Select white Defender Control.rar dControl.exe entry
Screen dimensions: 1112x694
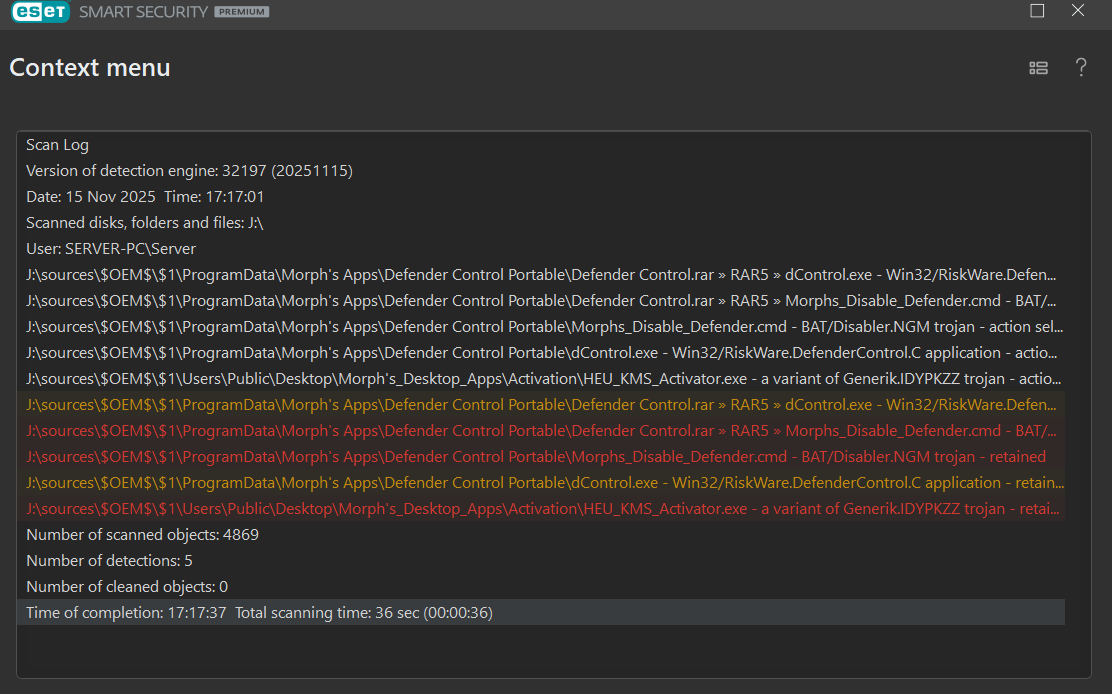[540, 275]
